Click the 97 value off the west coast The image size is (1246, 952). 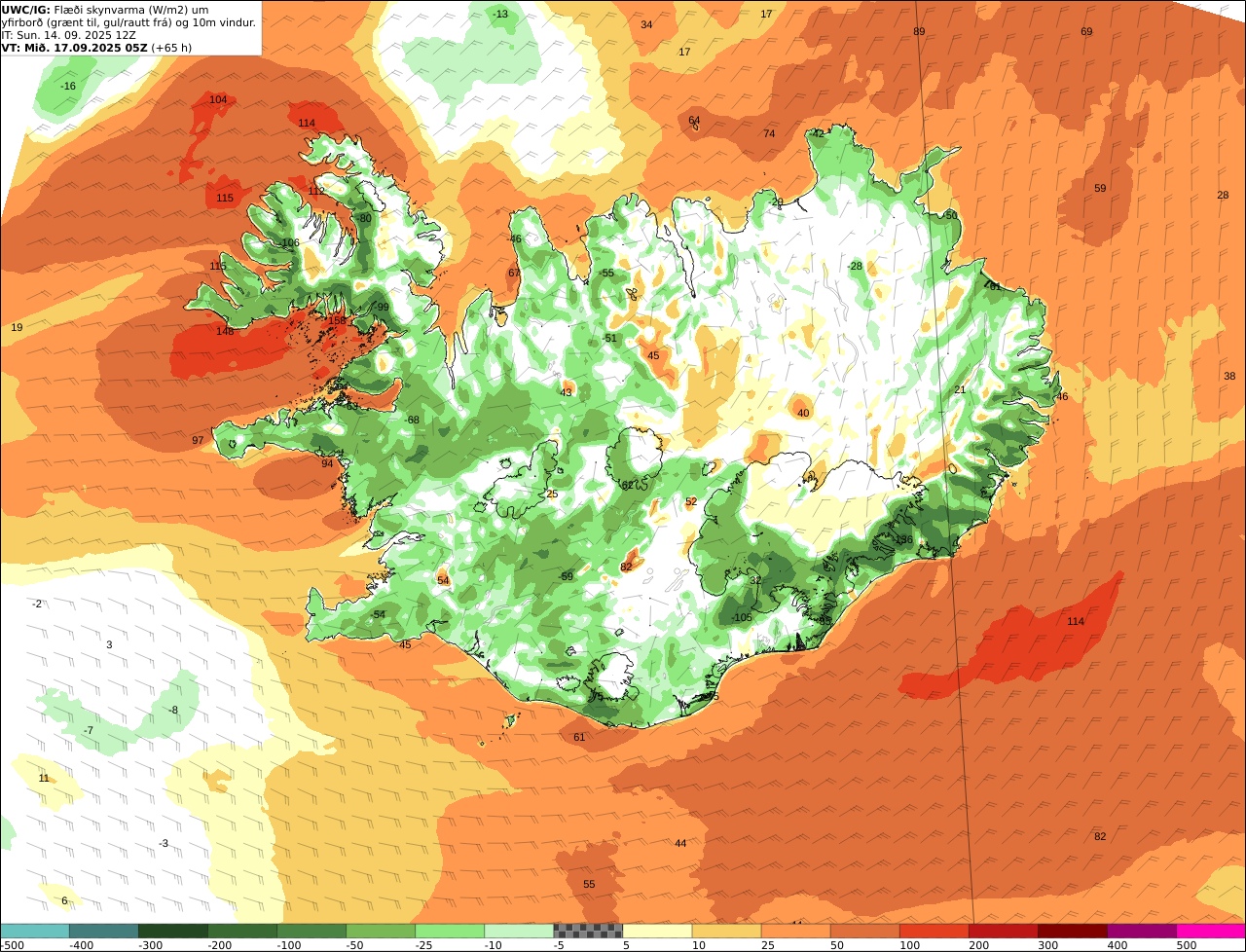198,441
